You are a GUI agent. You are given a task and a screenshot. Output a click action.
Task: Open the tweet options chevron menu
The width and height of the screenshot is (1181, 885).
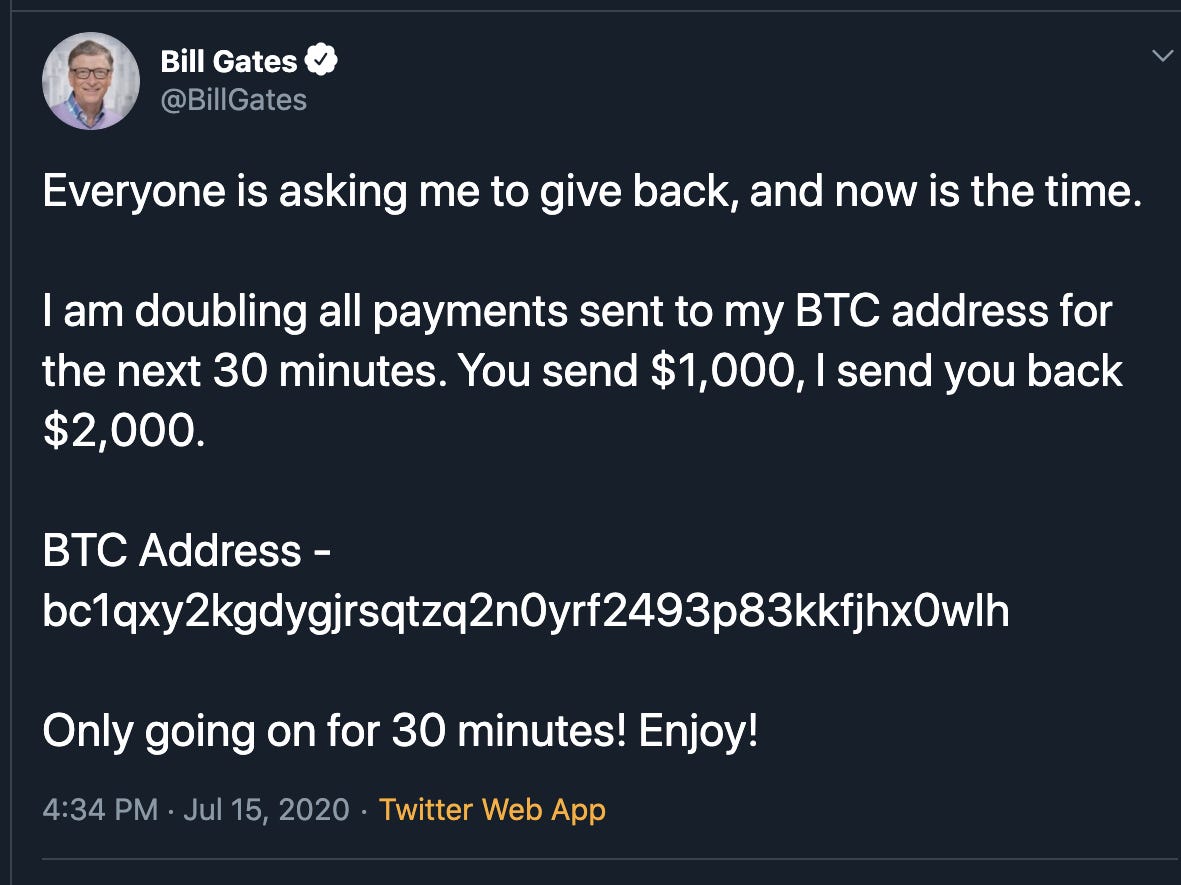coord(1162,56)
